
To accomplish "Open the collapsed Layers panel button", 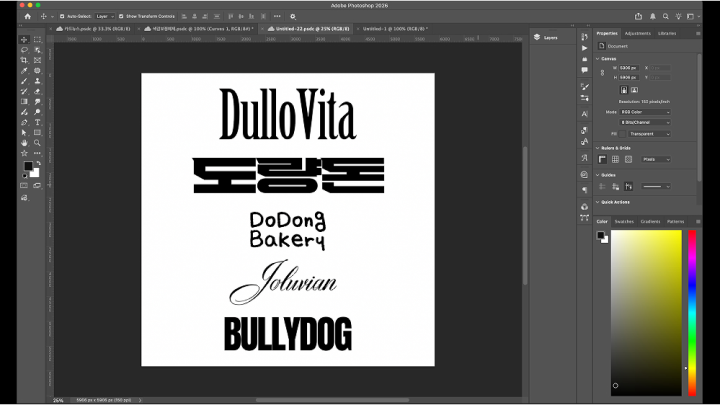I will coord(546,37).
